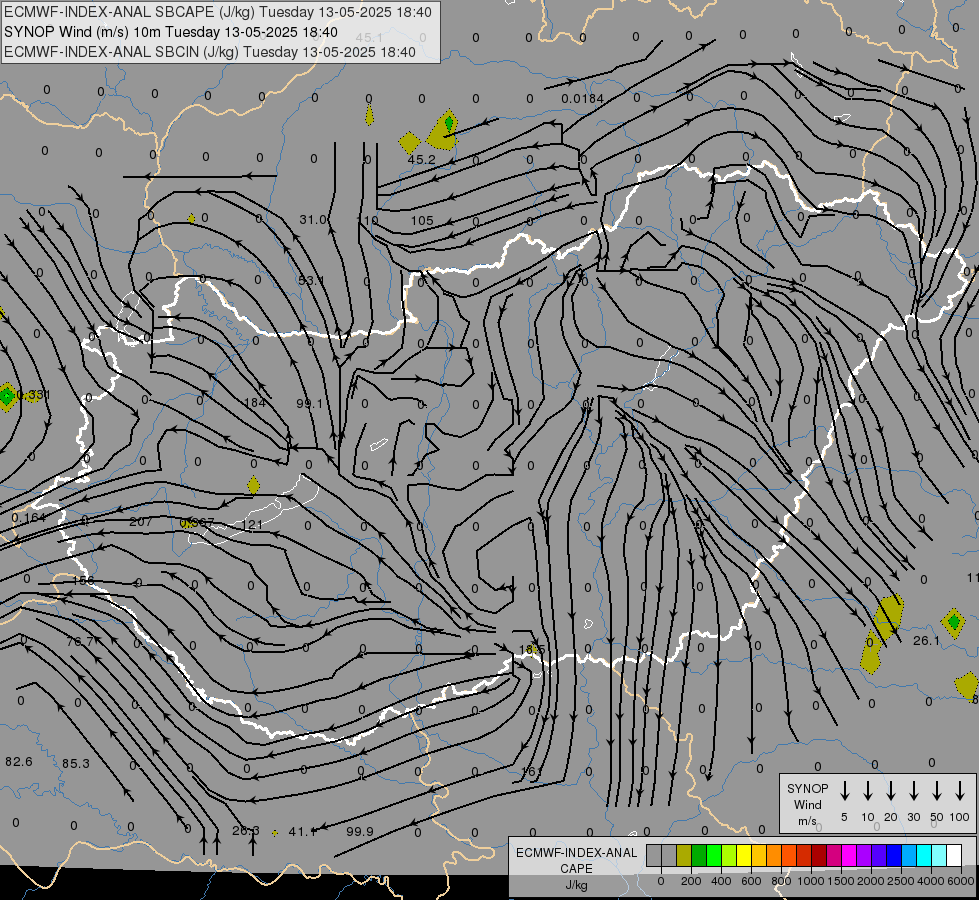This screenshot has height=900, width=979.
Task: Select the dark red swatch at 1000 J/kg
Action: point(819,856)
